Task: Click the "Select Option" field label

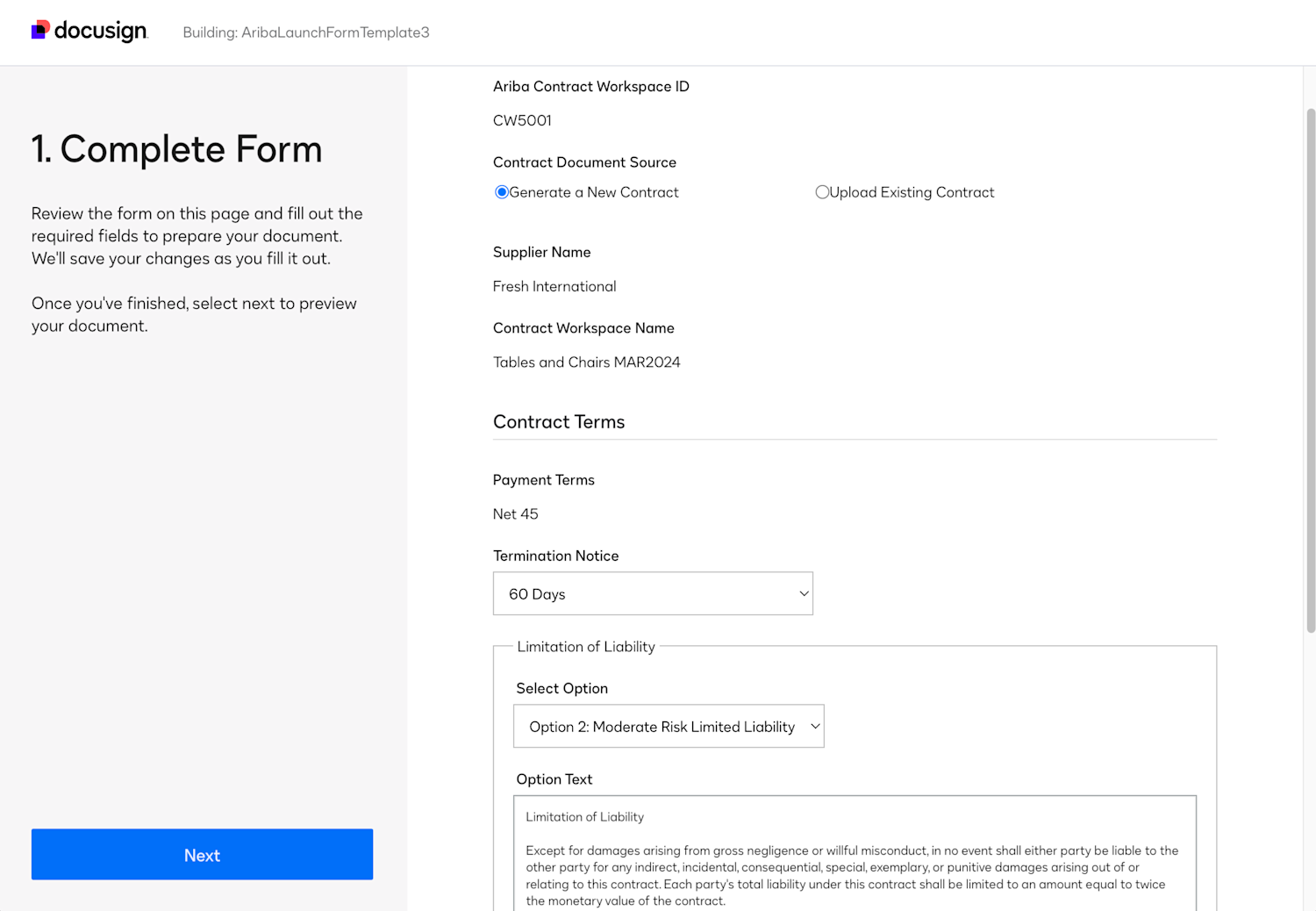Action: (x=562, y=688)
